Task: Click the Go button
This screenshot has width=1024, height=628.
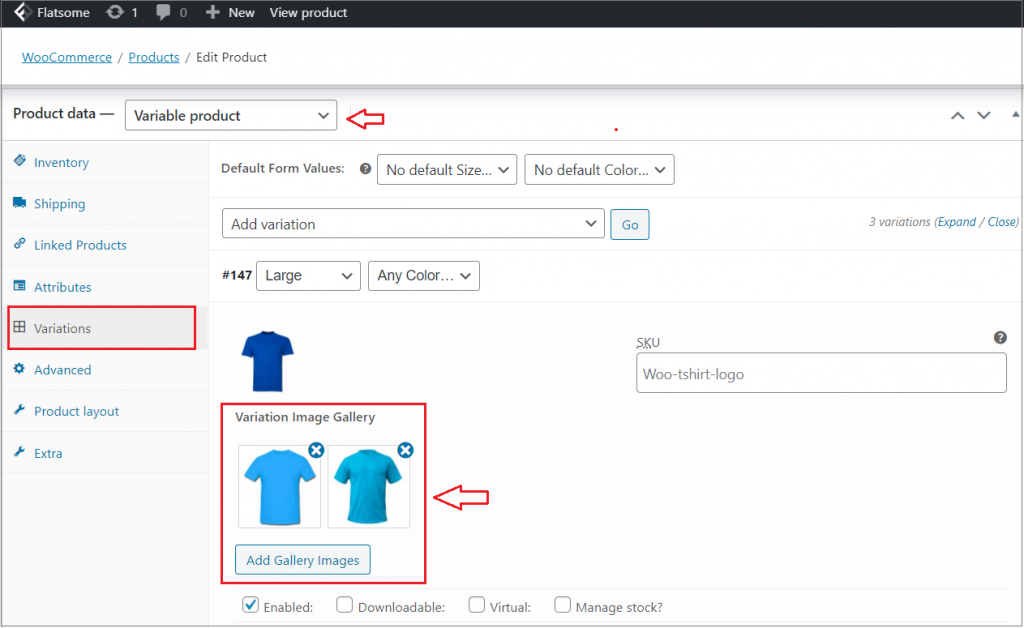Action: coord(630,225)
